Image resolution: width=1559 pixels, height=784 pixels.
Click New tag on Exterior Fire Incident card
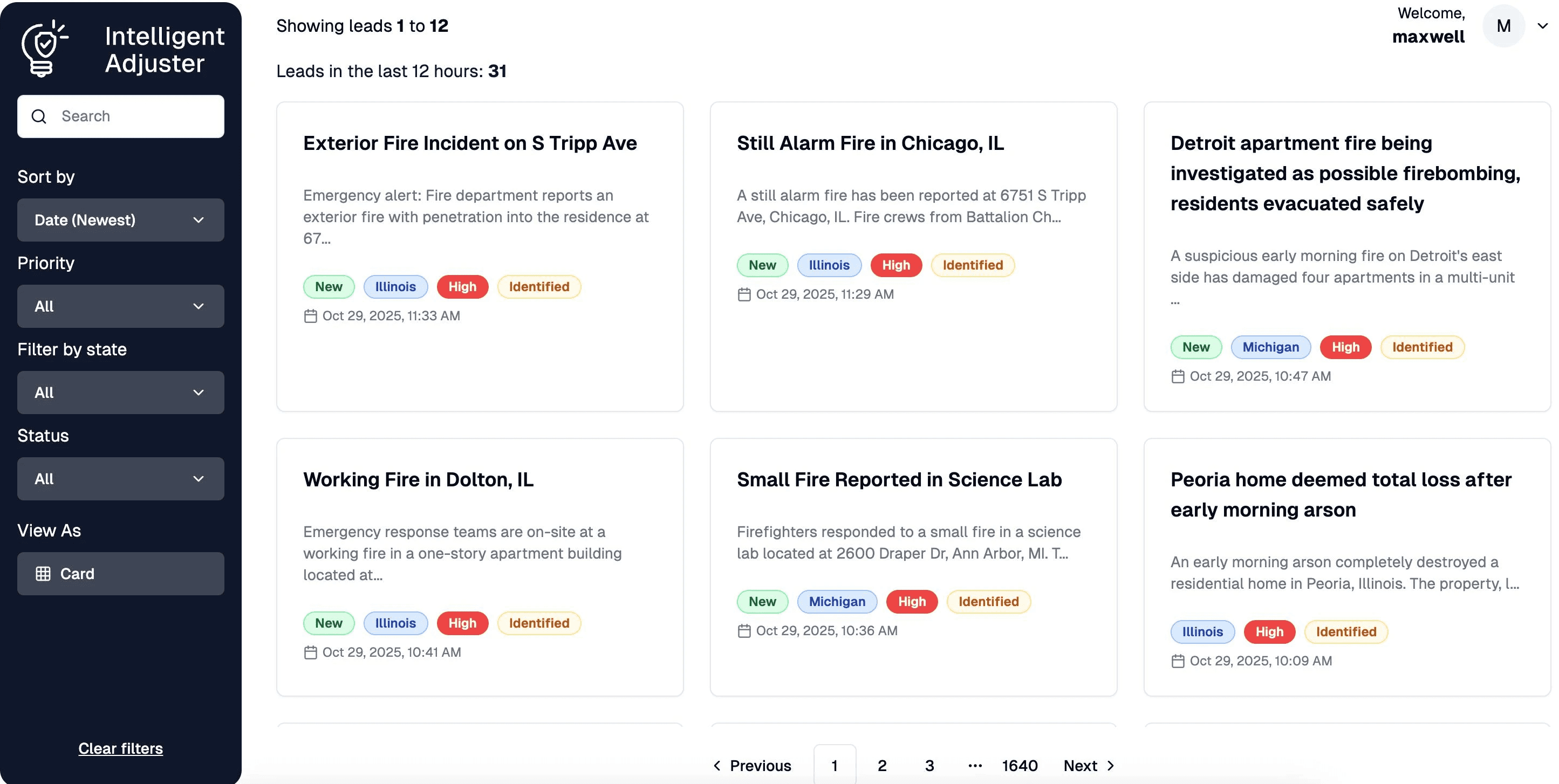click(x=329, y=287)
